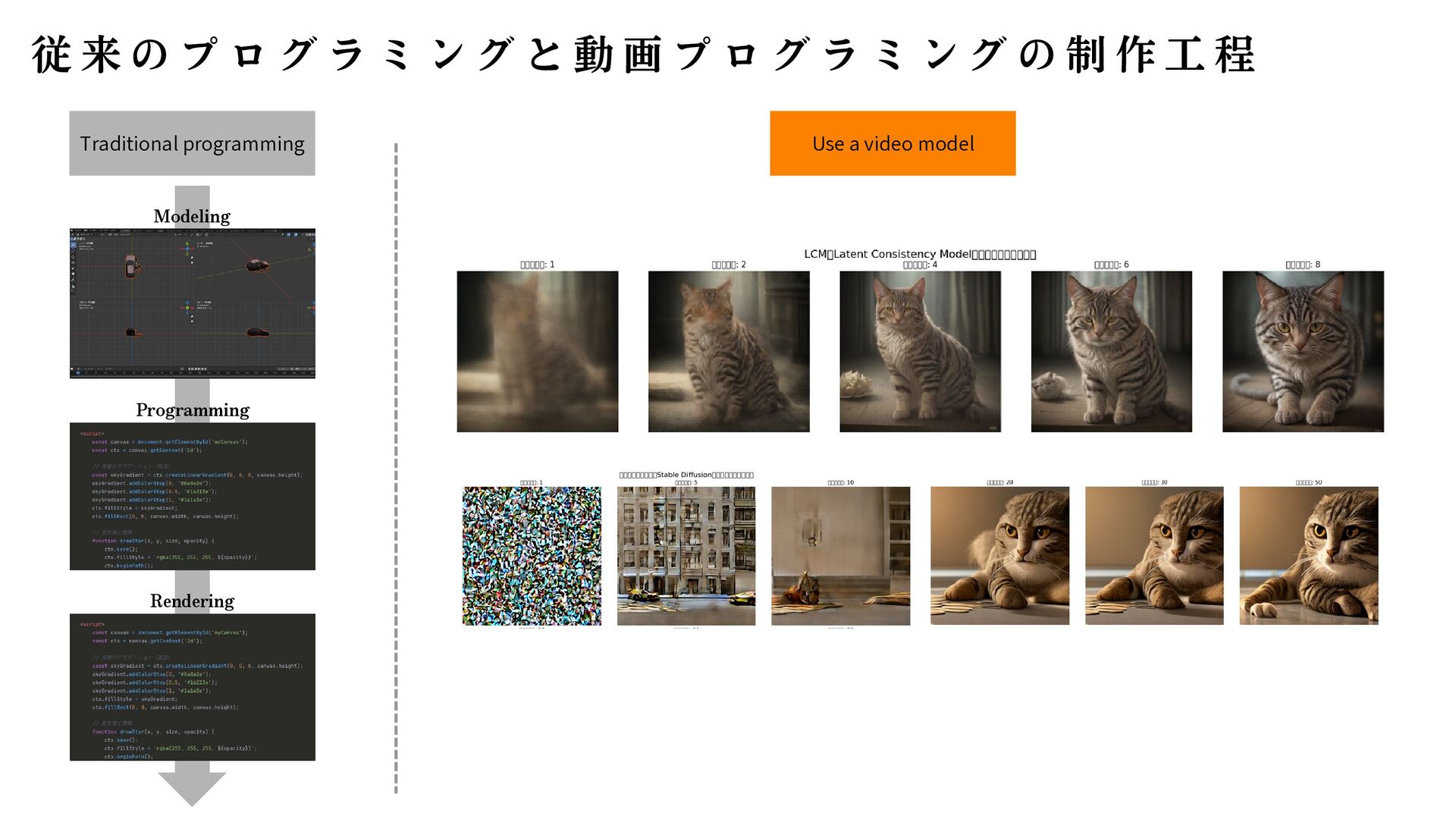Select the step 10 room interior image
The image size is (1456, 819).
point(841,556)
